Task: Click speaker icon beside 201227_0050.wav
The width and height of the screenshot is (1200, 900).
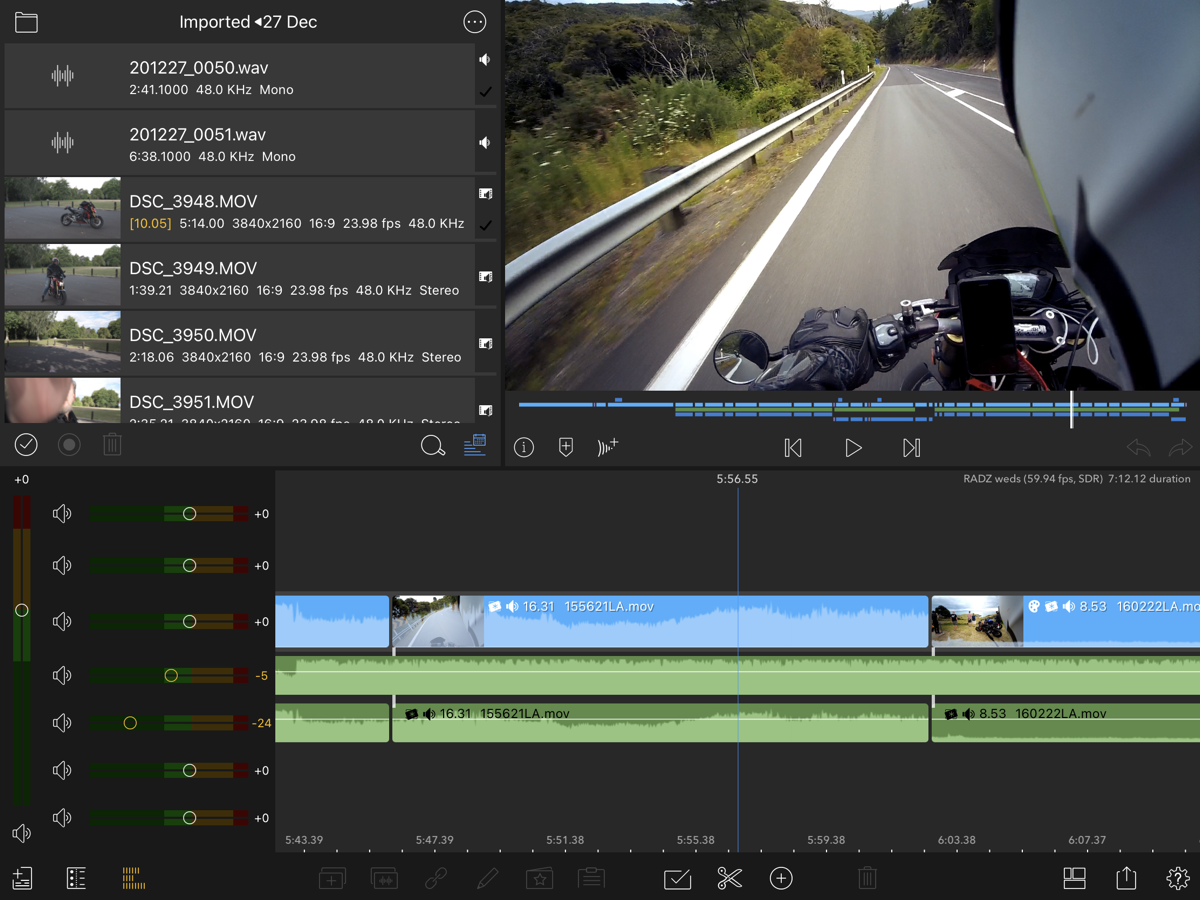Action: (x=485, y=60)
